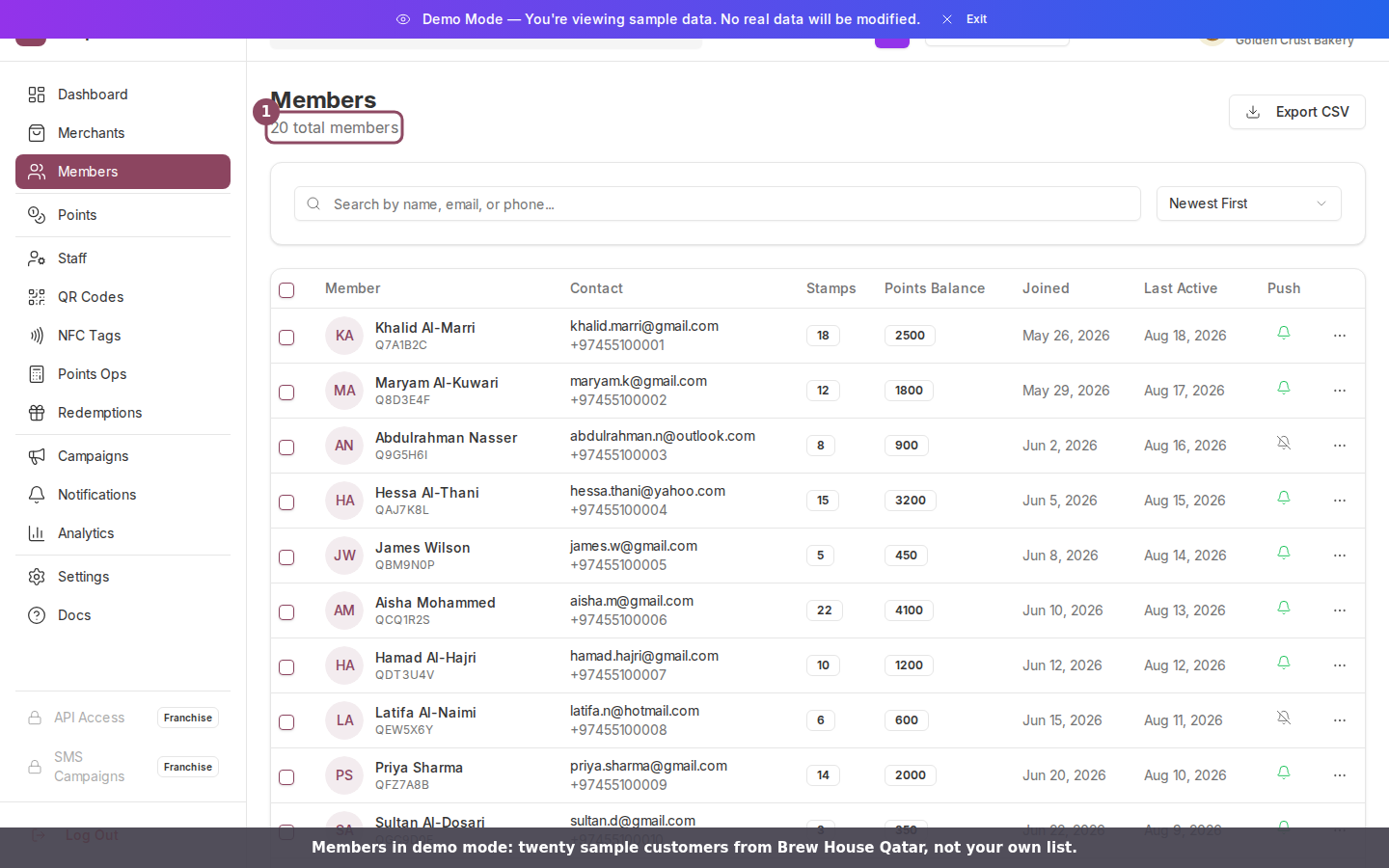Viewport: 1389px width, 868px height.
Task: Expand actions menu for James Wilson
Action: click(x=1340, y=556)
